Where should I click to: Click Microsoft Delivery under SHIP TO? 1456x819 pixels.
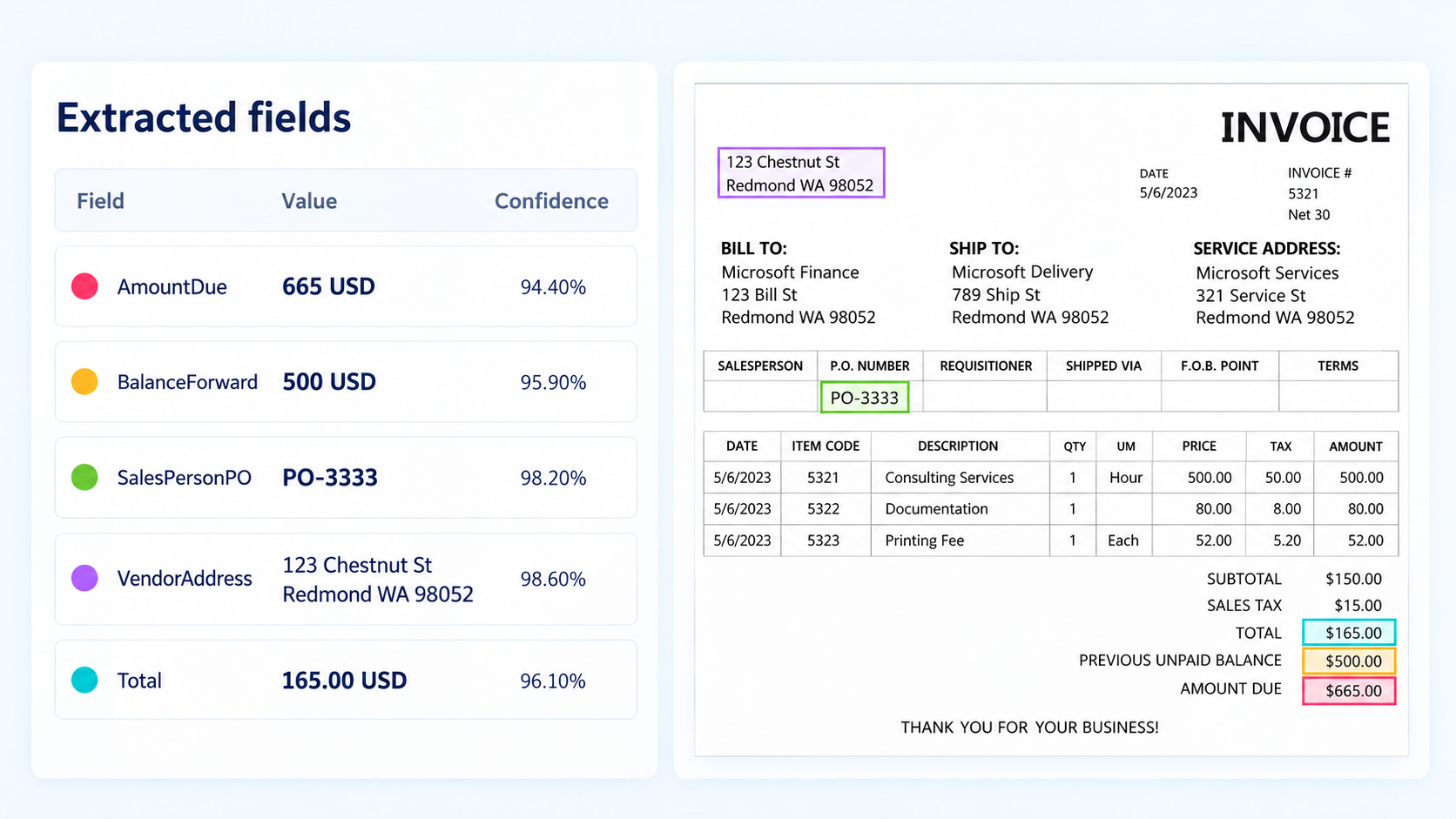click(x=1021, y=272)
